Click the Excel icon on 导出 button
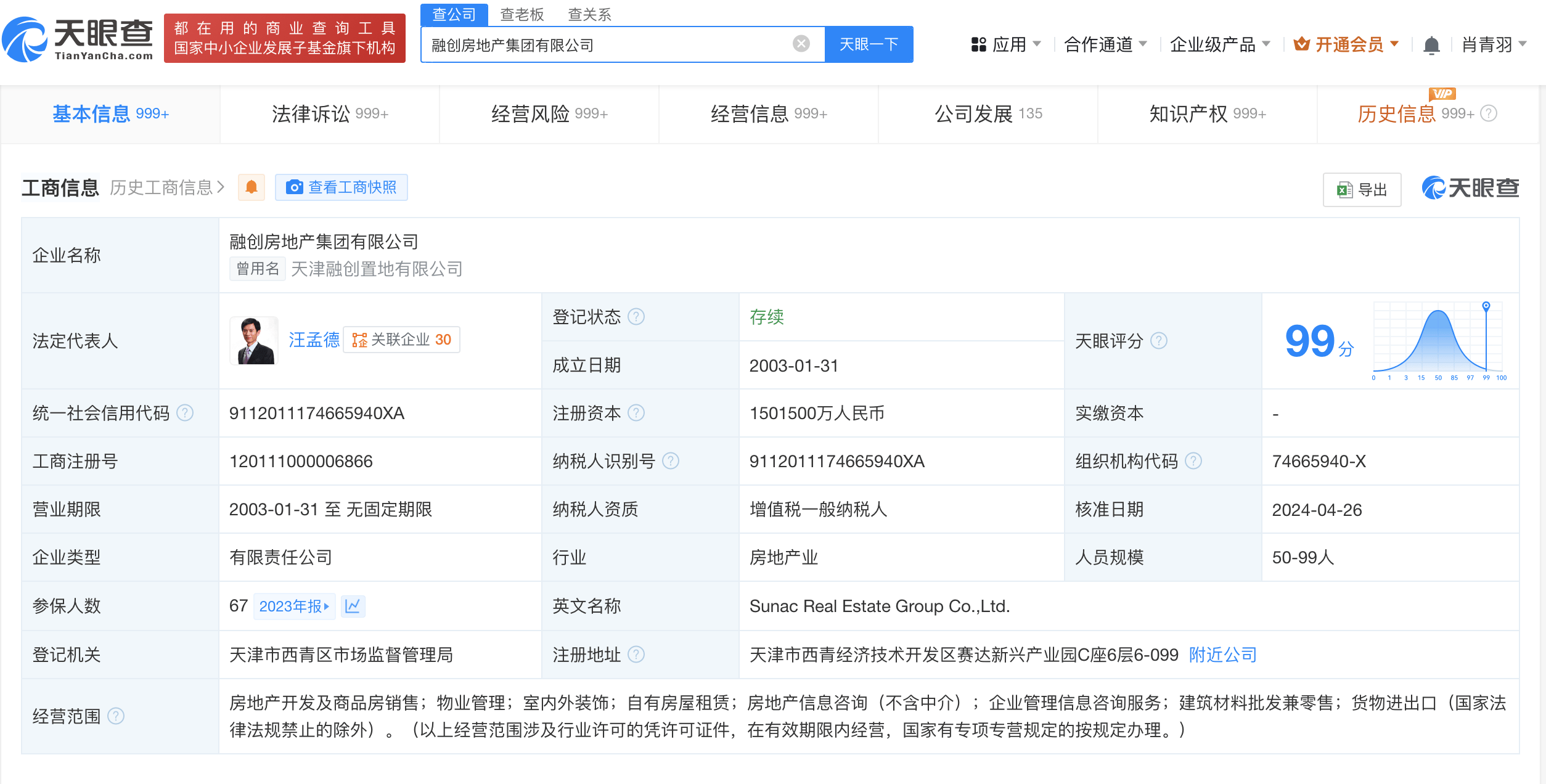 click(x=1344, y=190)
